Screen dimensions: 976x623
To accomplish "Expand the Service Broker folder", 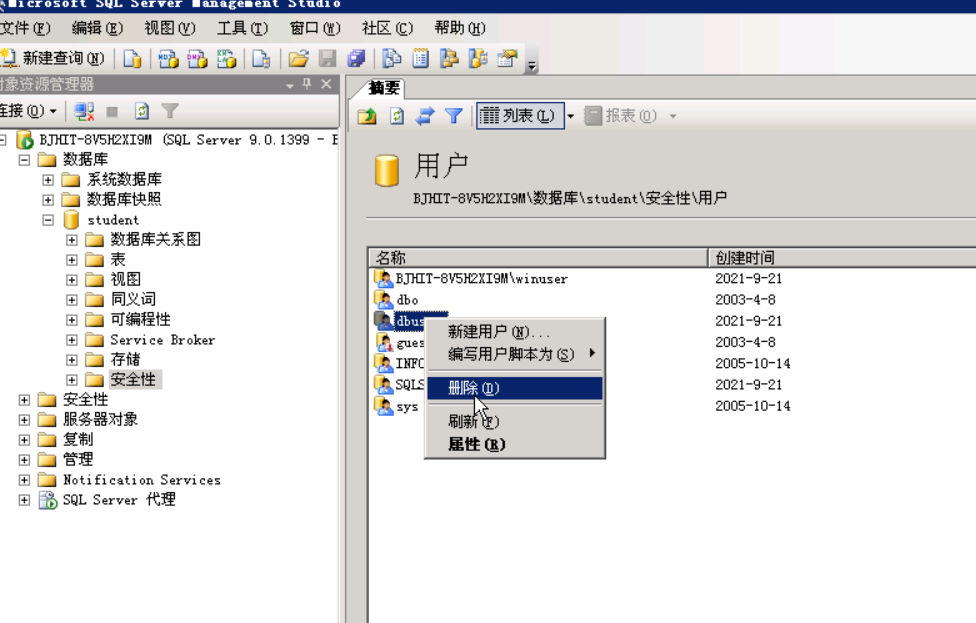I will [x=72, y=340].
